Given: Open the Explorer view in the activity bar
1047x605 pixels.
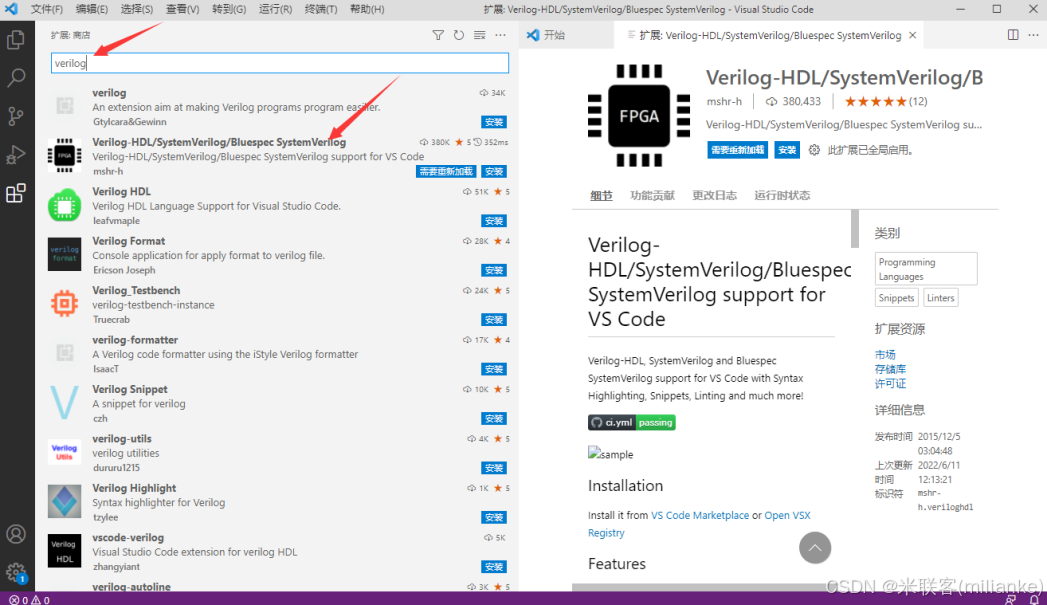Looking at the screenshot, I should pyautogui.click(x=15, y=39).
